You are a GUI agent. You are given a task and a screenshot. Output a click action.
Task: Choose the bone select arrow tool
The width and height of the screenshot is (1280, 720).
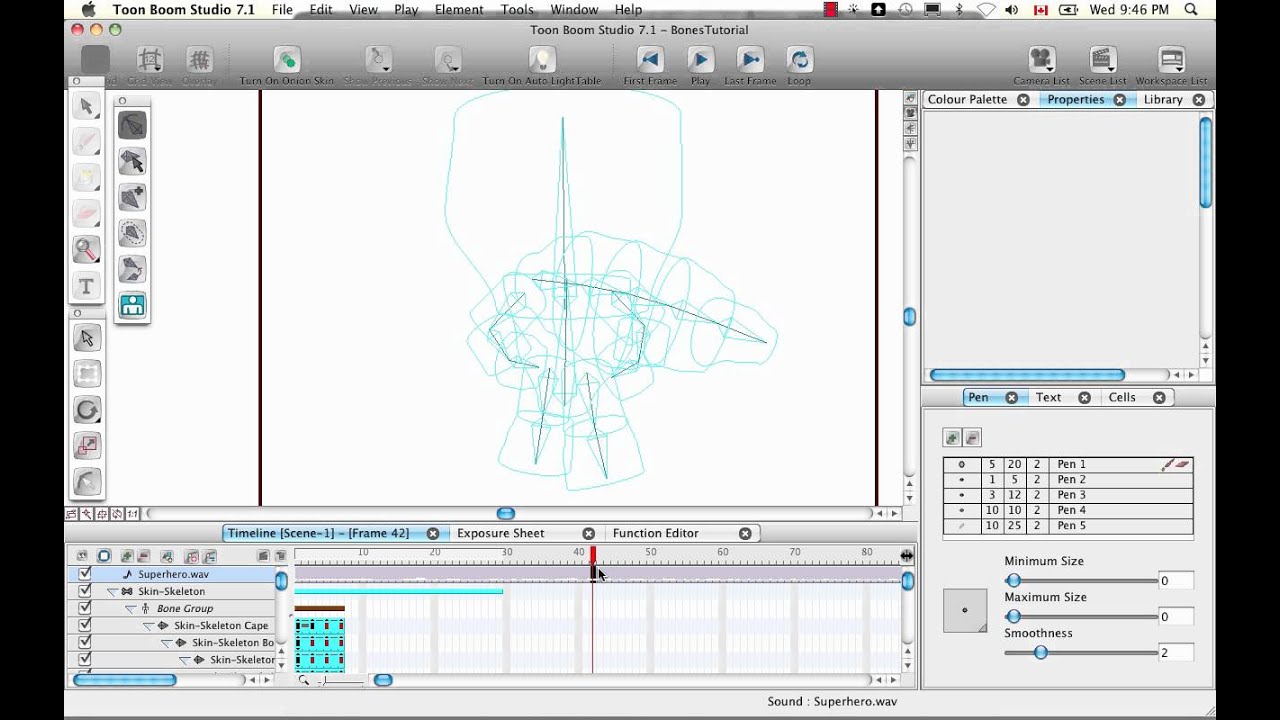point(132,161)
